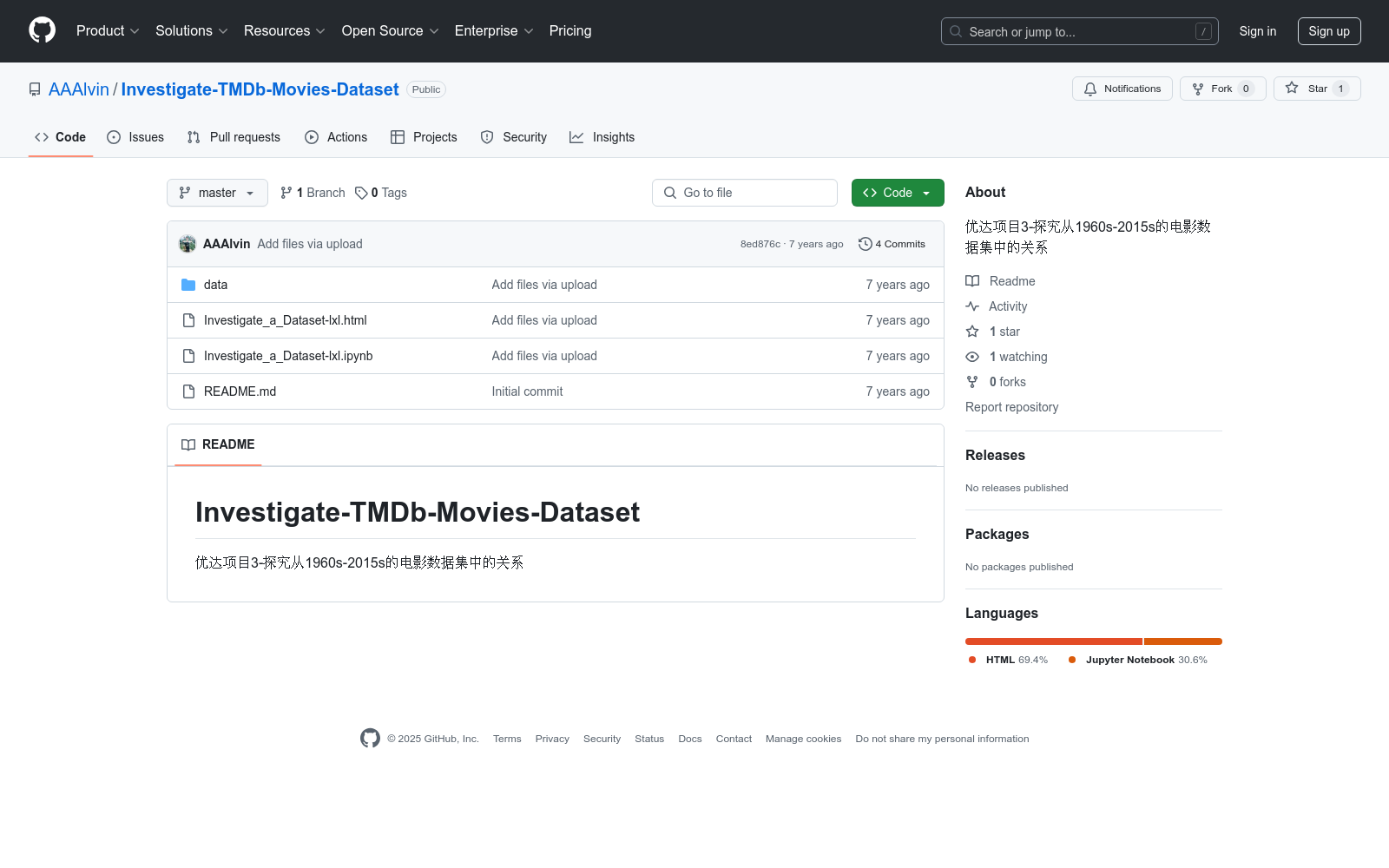Click the data folder icon
Viewport: 1389px width, 868px height.
pos(188,285)
